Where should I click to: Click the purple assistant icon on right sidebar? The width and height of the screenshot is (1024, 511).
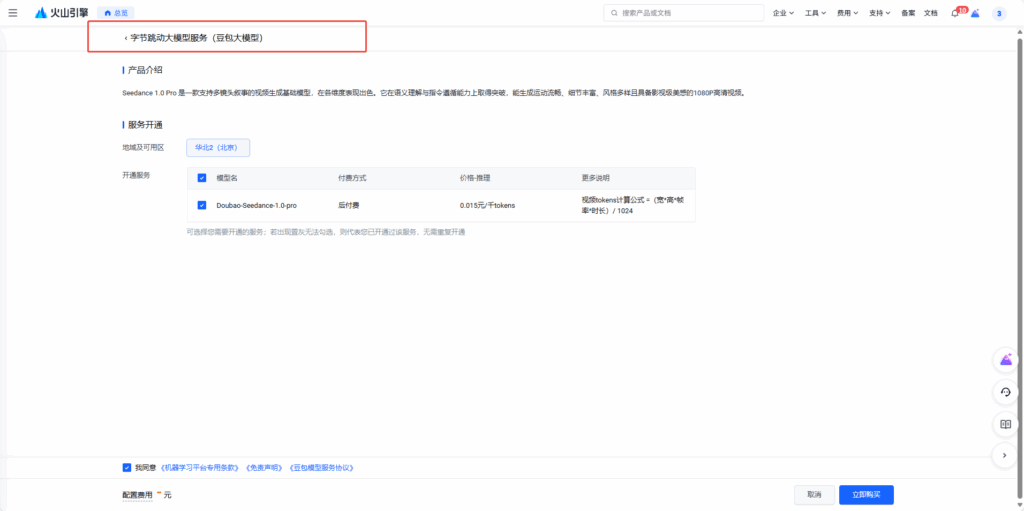point(1006,360)
